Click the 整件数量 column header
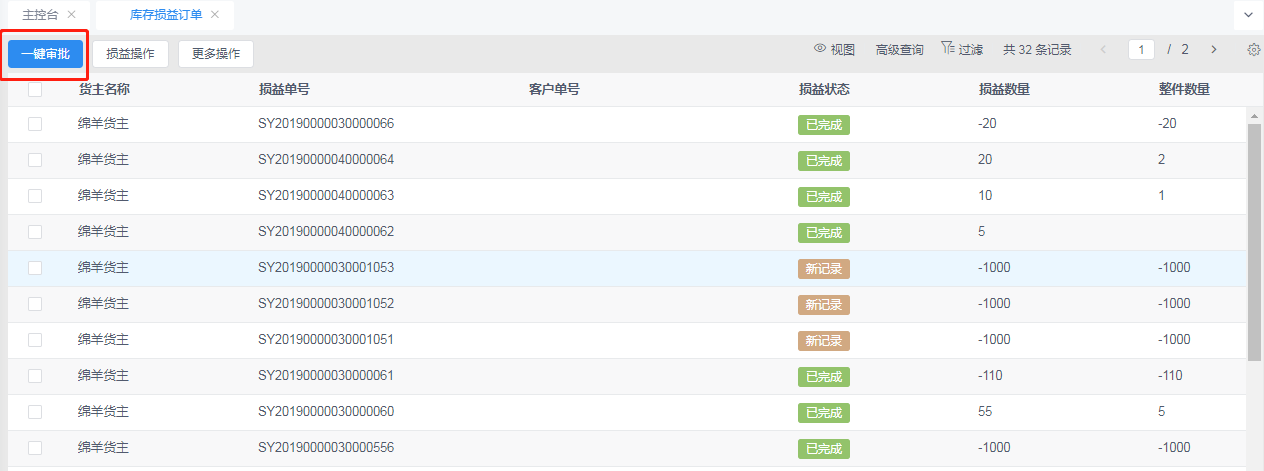This screenshot has width=1264, height=471. tap(1184, 89)
